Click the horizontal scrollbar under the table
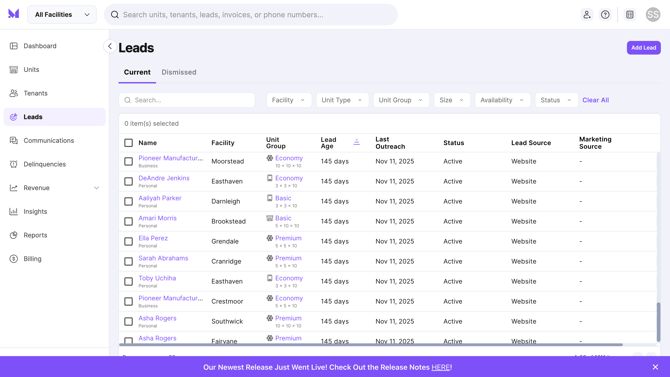 pyautogui.click(x=371, y=344)
